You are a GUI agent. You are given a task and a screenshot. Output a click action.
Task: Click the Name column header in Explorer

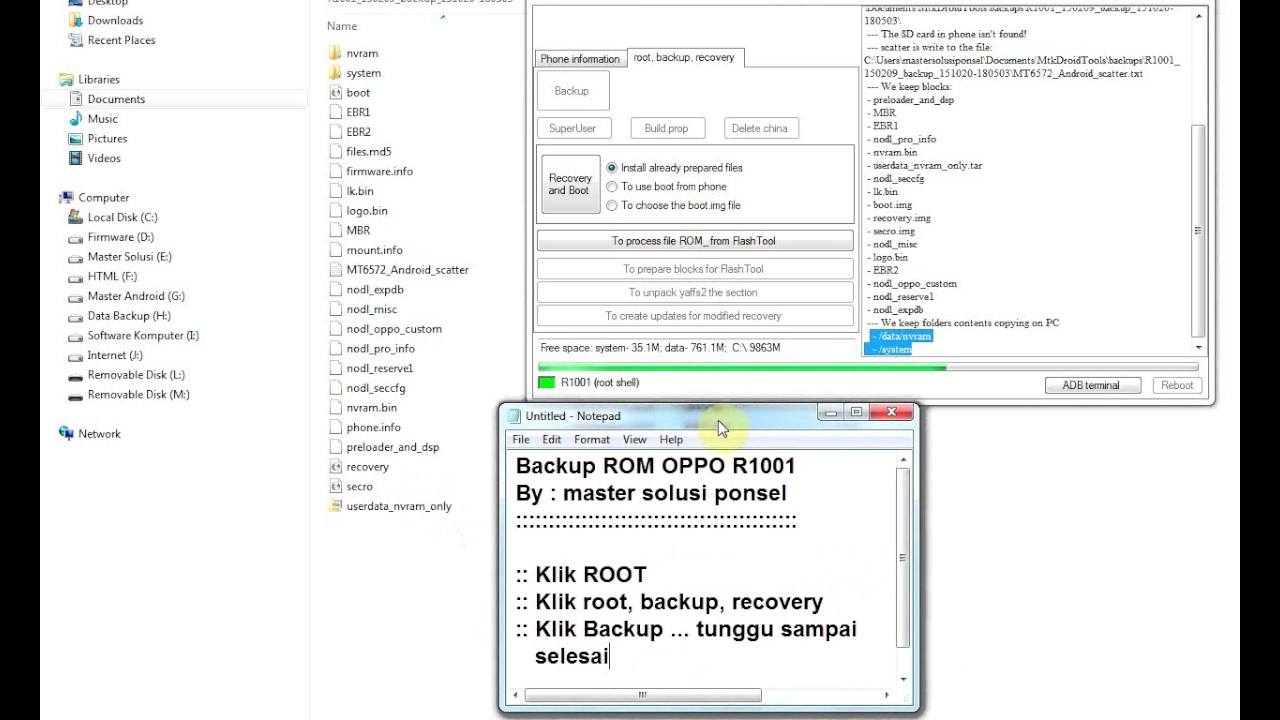(x=342, y=26)
